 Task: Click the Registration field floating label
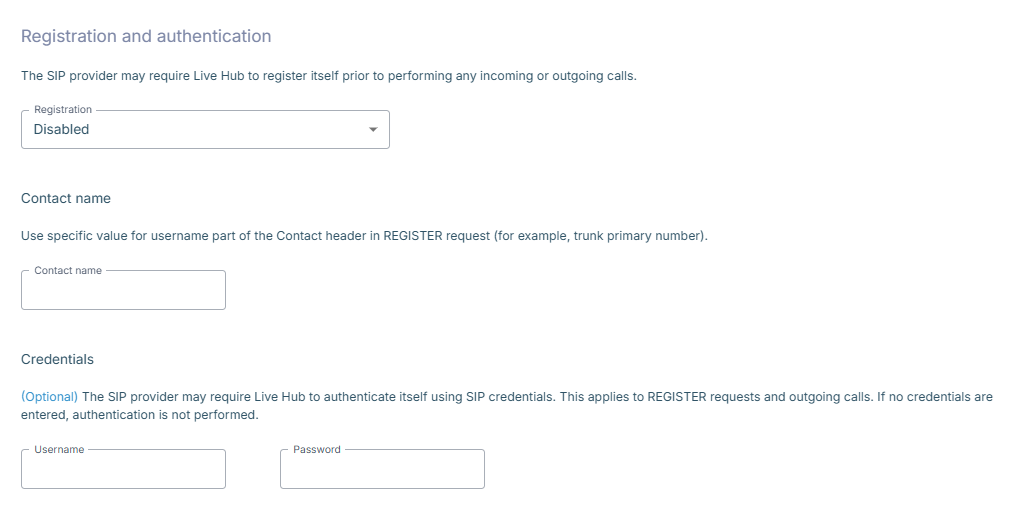(x=63, y=109)
